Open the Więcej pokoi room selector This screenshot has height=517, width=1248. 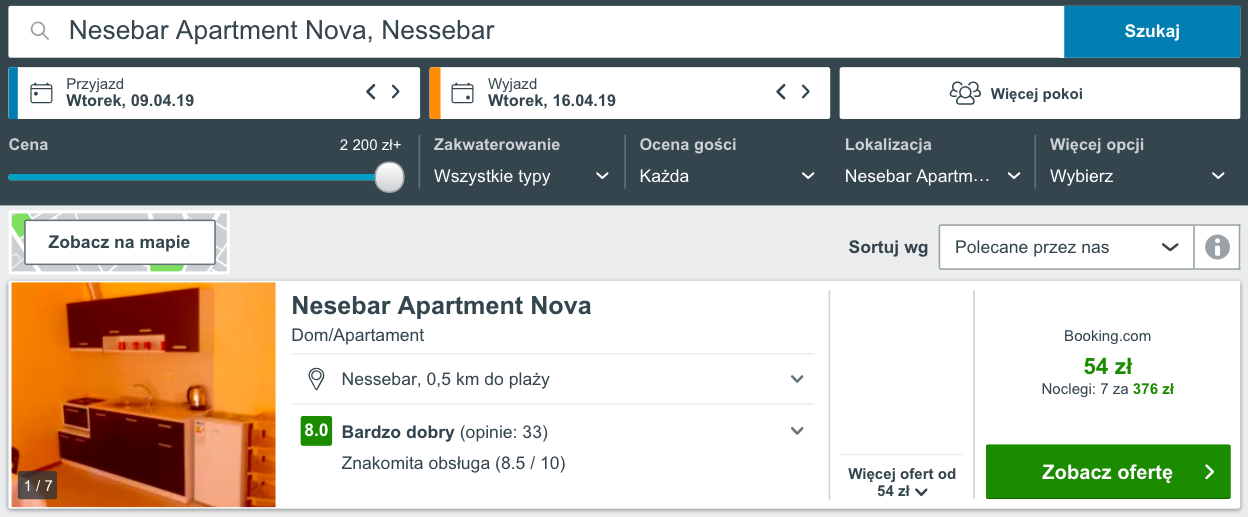pos(1039,93)
